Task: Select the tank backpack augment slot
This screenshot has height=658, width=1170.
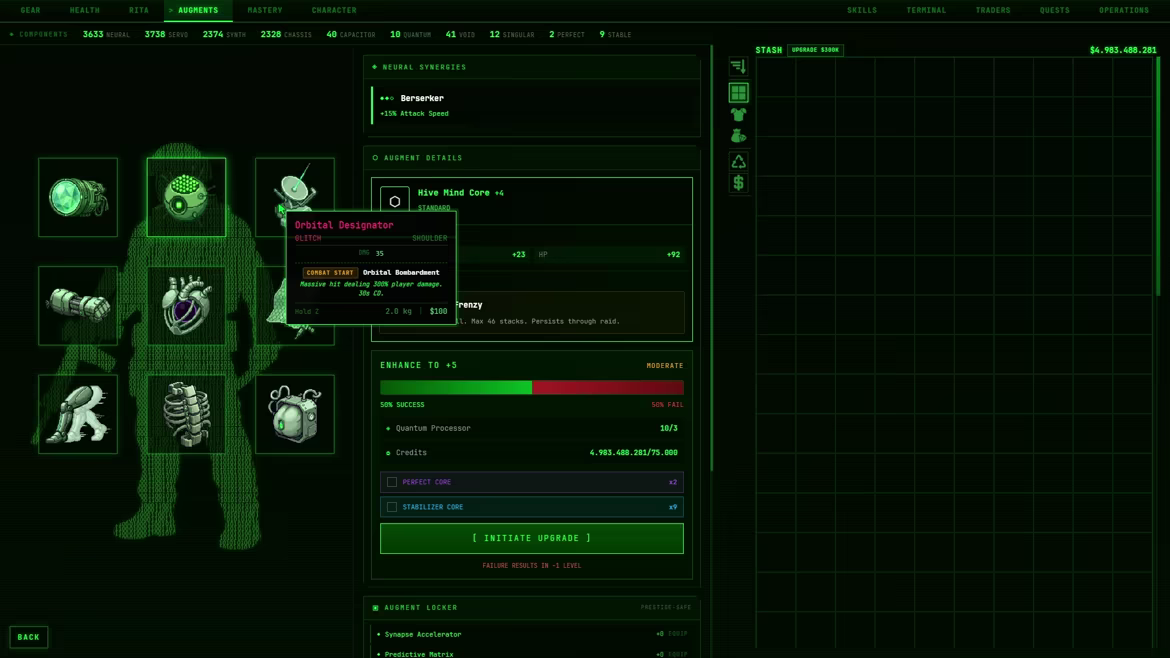Action: (x=295, y=414)
